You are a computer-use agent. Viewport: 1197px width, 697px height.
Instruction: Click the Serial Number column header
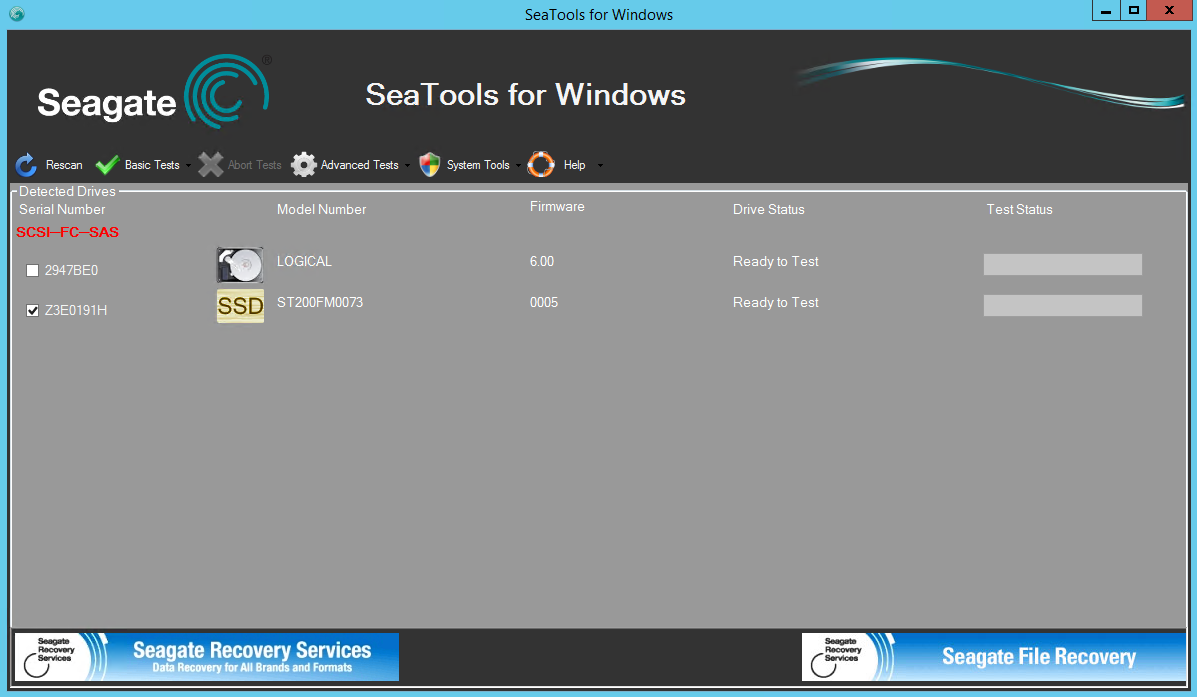click(x=62, y=209)
